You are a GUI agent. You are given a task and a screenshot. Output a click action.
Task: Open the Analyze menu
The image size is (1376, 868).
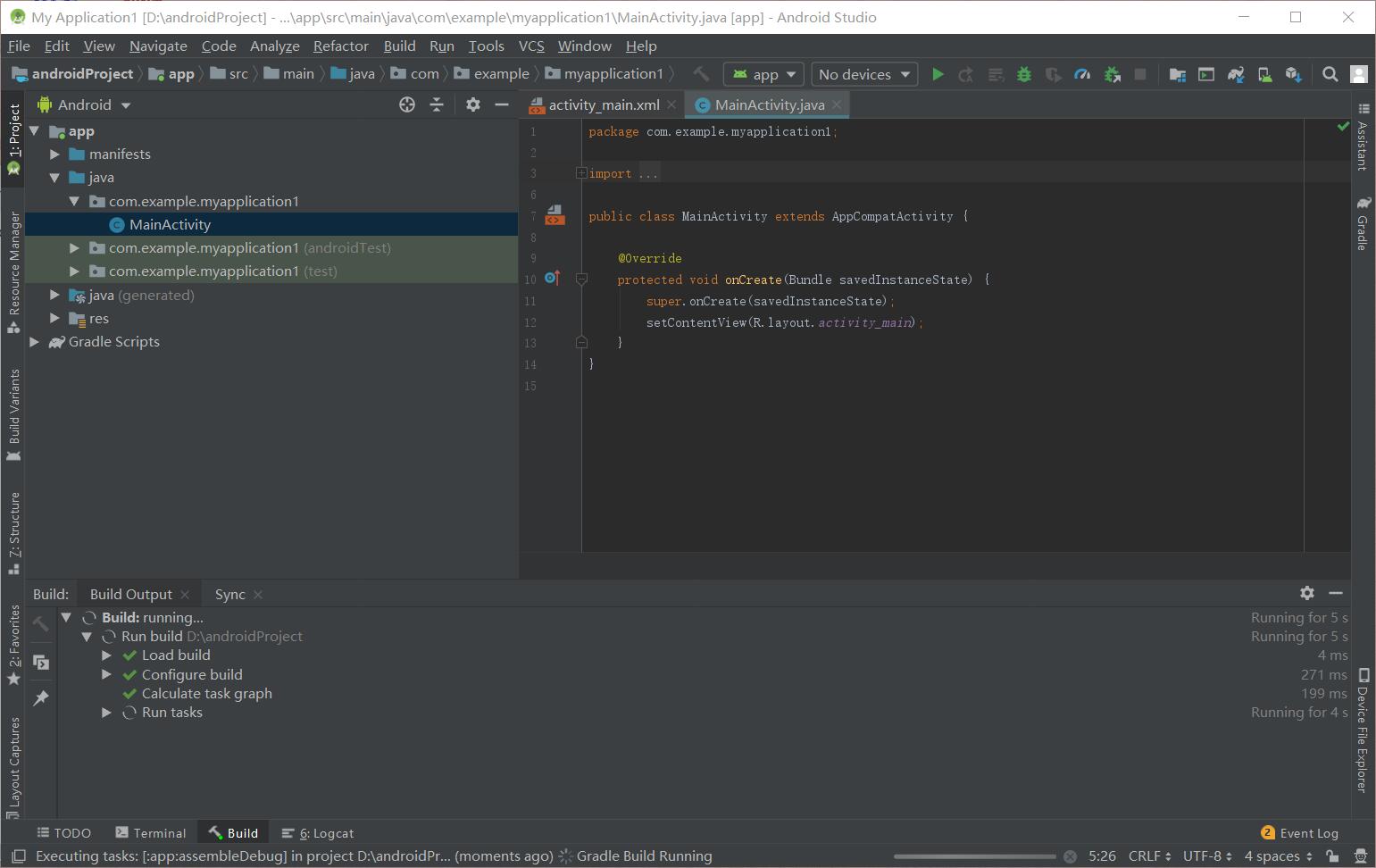tap(274, 46)
